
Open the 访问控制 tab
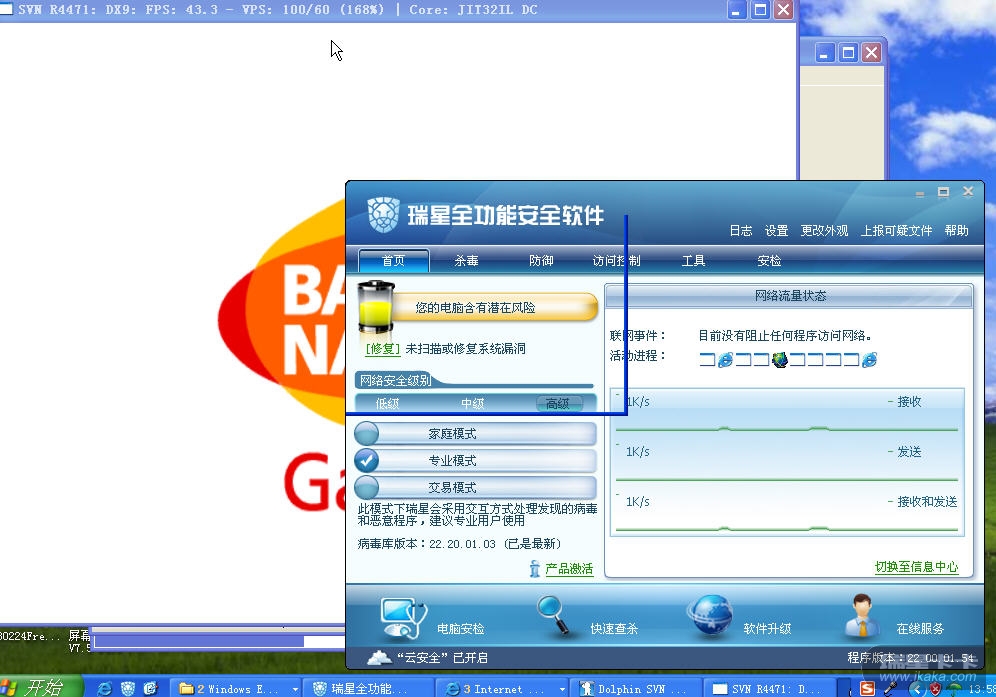click(616, 261)
